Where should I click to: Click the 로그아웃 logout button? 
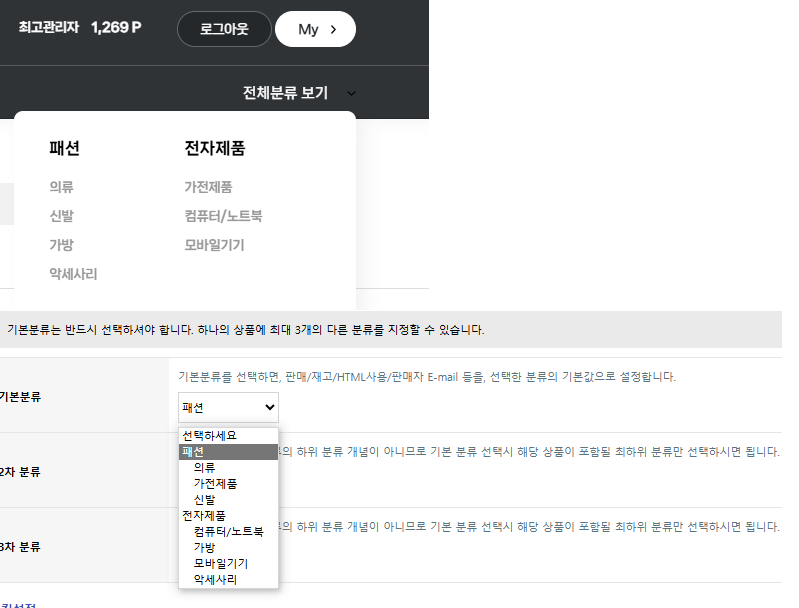[x=224, y=29]
